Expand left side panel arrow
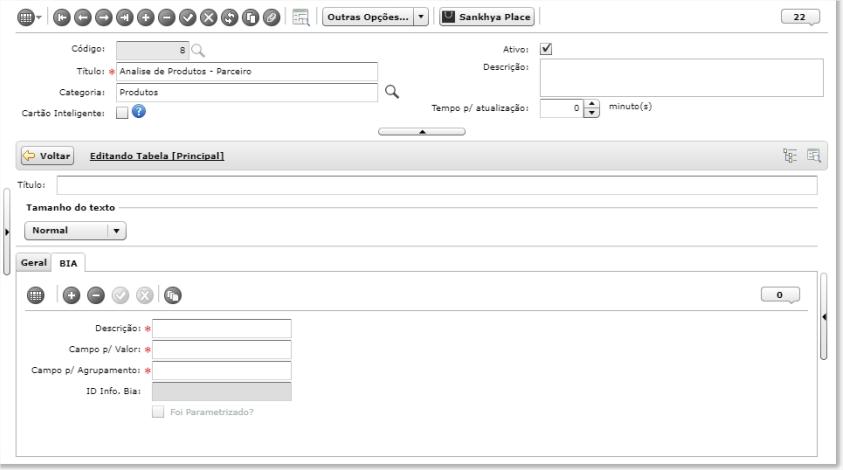This screenshot has height=470, width=843. point(6,232)
